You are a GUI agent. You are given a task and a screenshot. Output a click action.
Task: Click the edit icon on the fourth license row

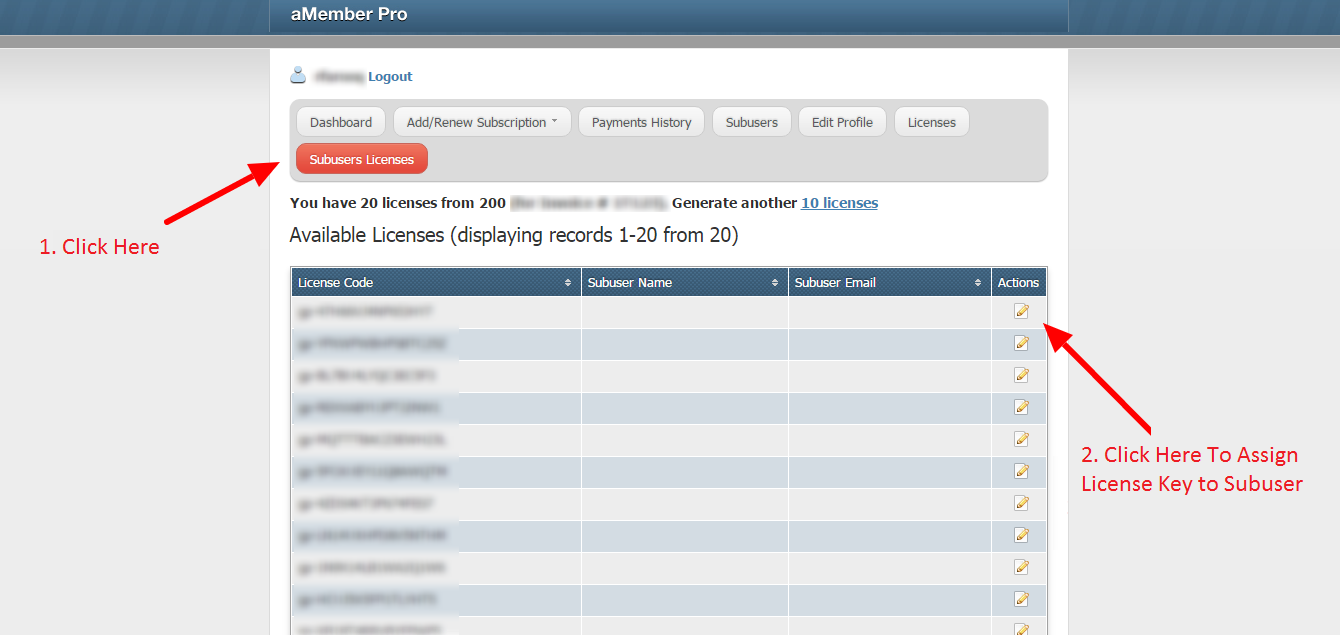pyautogui.click(x=1021, y=407)
